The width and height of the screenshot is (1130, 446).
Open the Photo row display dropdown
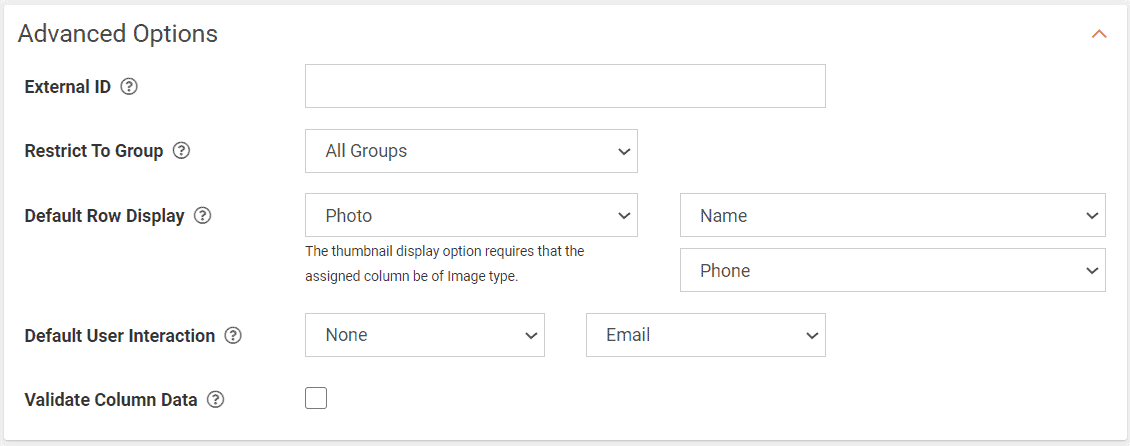click(x=471, y=215)
